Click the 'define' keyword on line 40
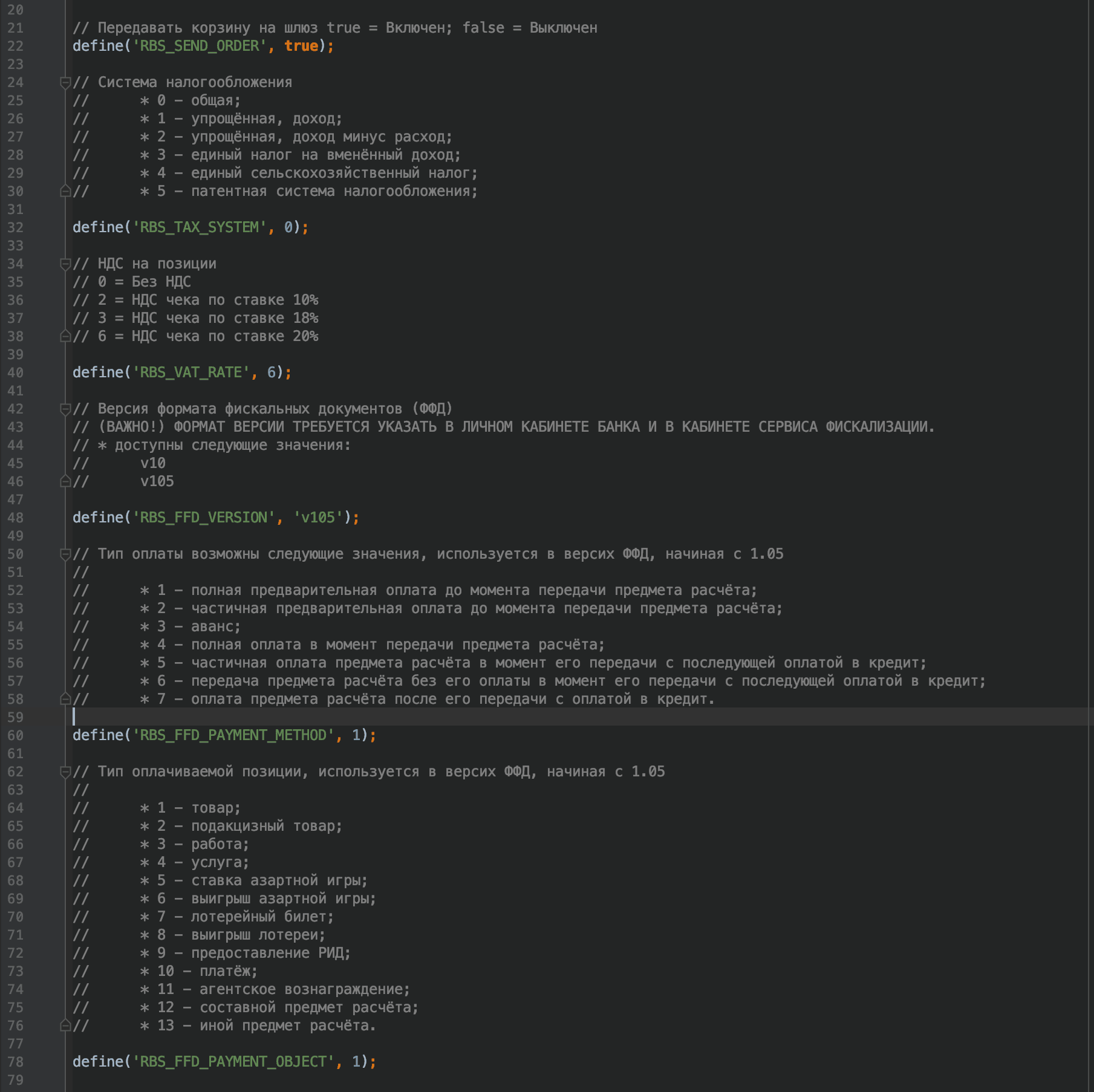Screen dimensions: 1094x1092 pyautogui.click(x=98, y=372)
